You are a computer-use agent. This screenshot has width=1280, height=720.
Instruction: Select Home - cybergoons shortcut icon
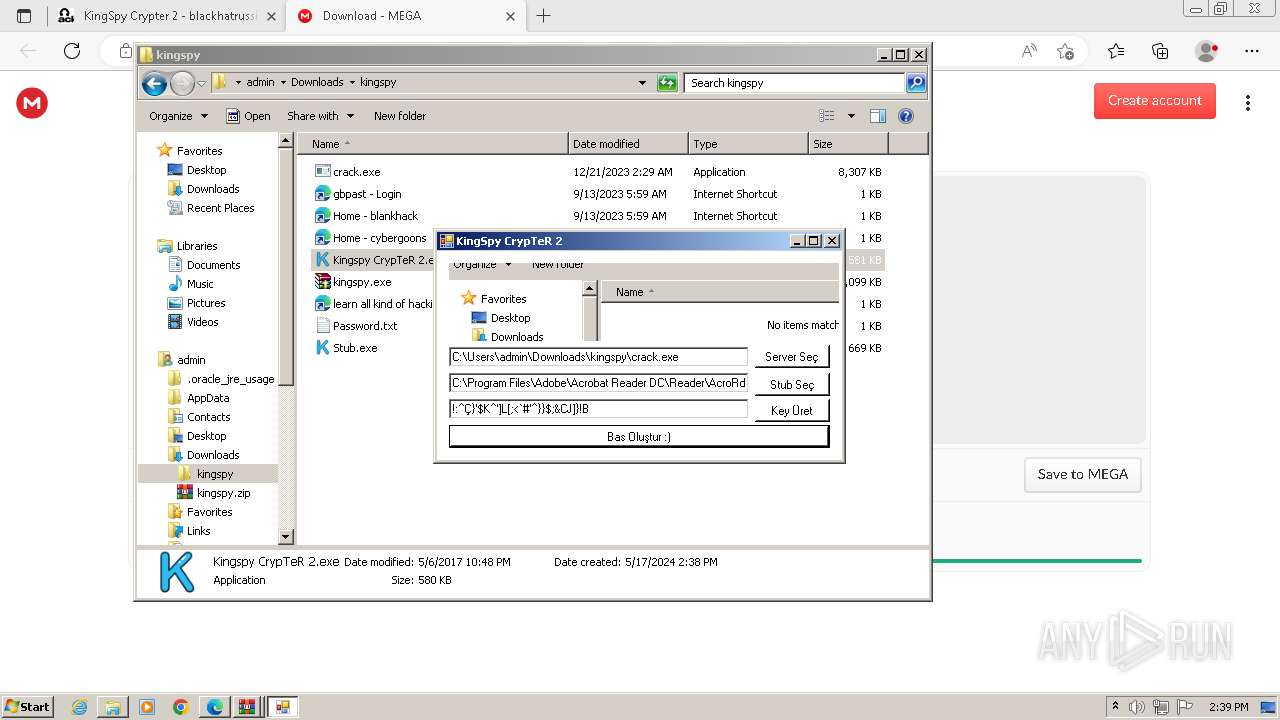323,238
